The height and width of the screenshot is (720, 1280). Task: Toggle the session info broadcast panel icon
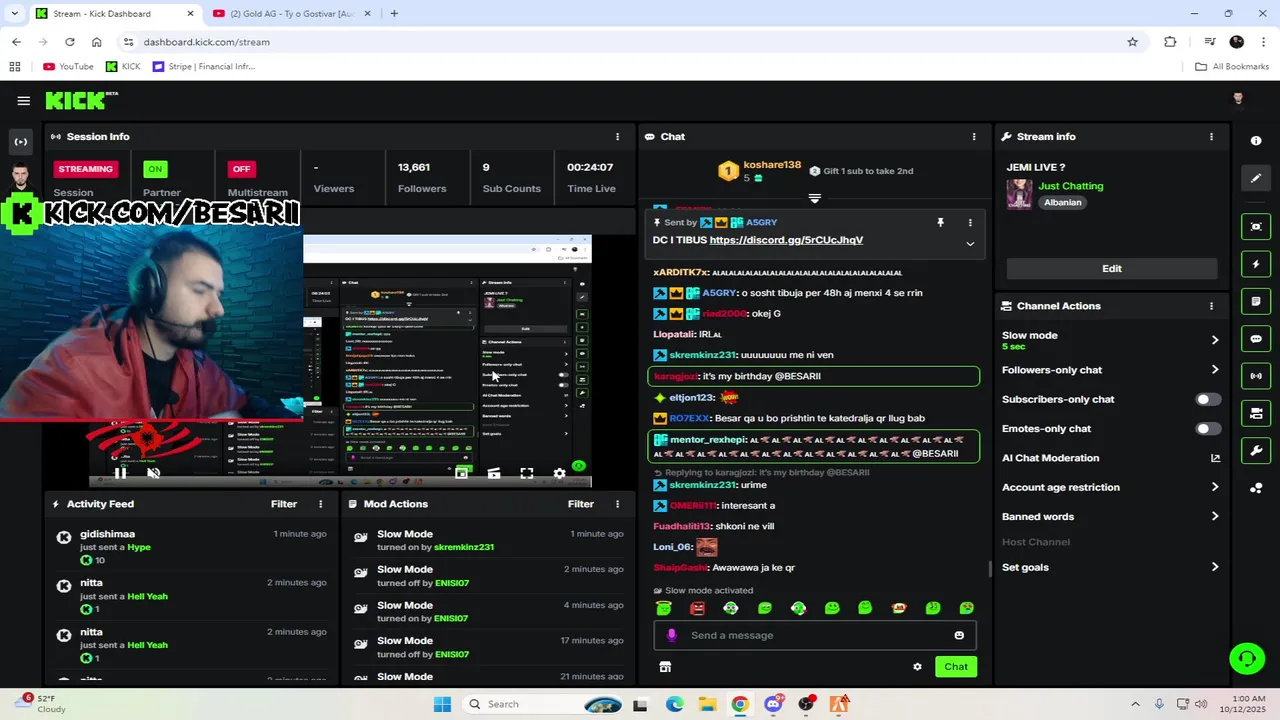coord(1256,376)
